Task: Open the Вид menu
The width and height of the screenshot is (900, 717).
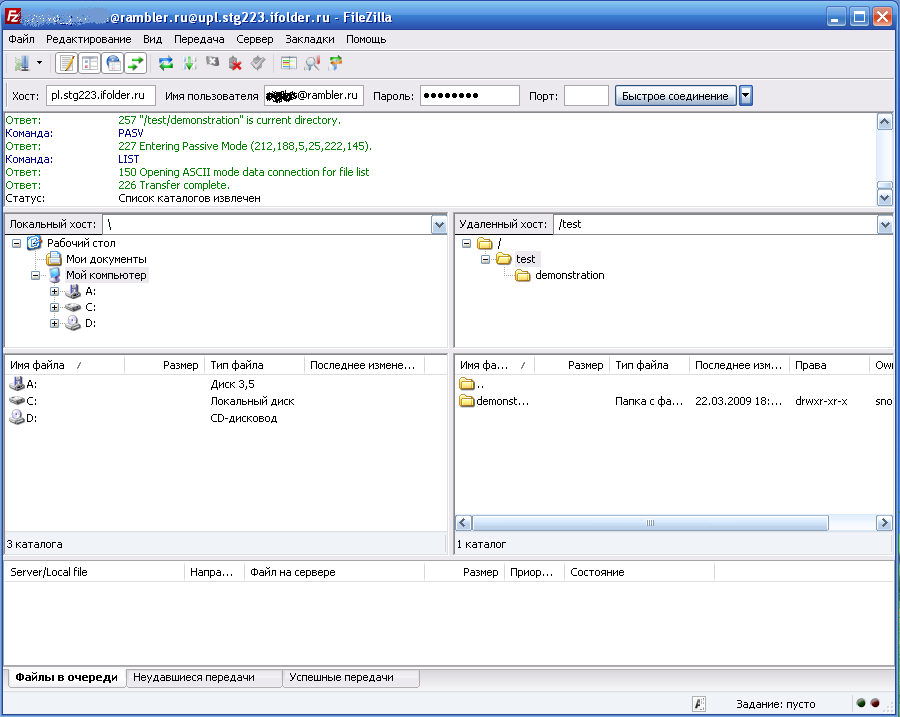Action: point(152,39)
